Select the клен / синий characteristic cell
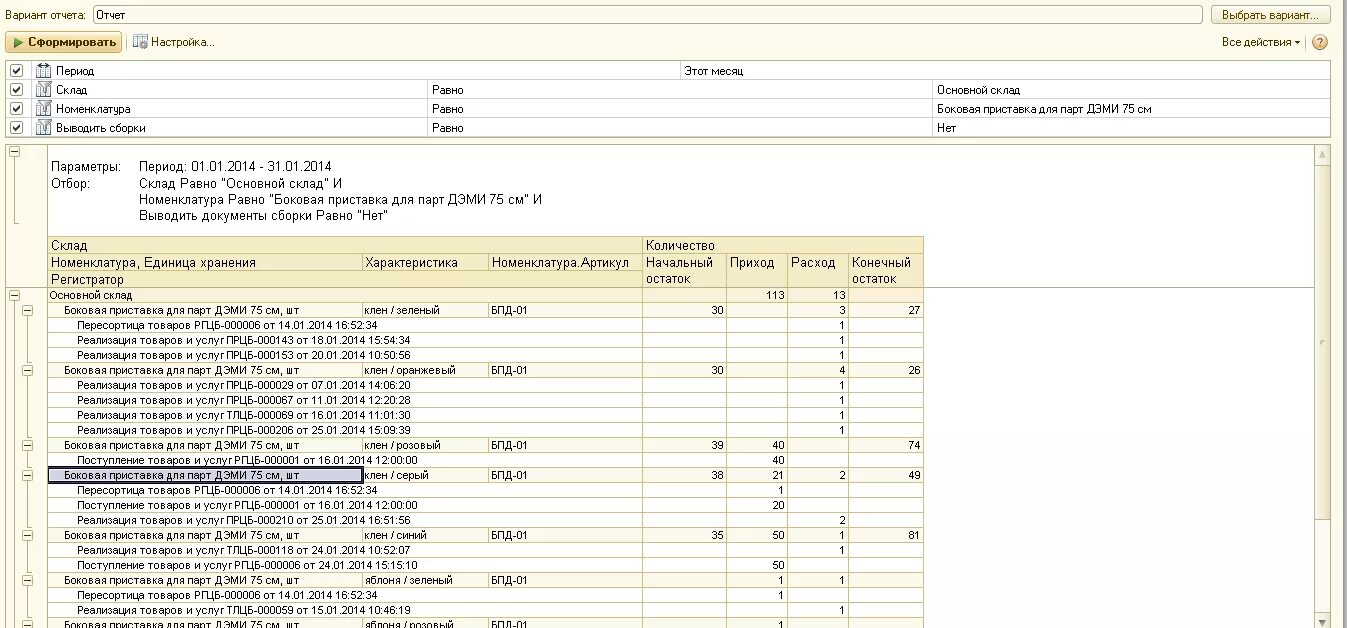Viewport: 1347px width, 628px height. [425, 535]
